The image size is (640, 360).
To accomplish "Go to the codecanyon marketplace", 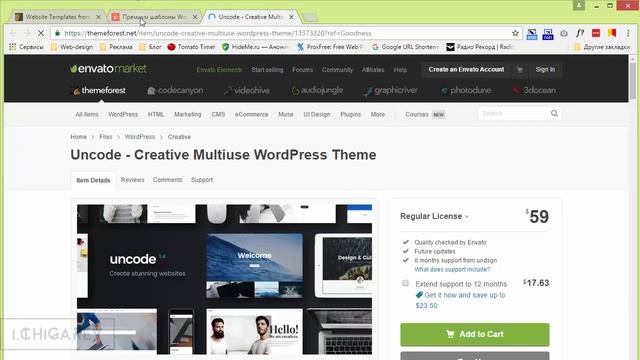I will tap(175, 90).
